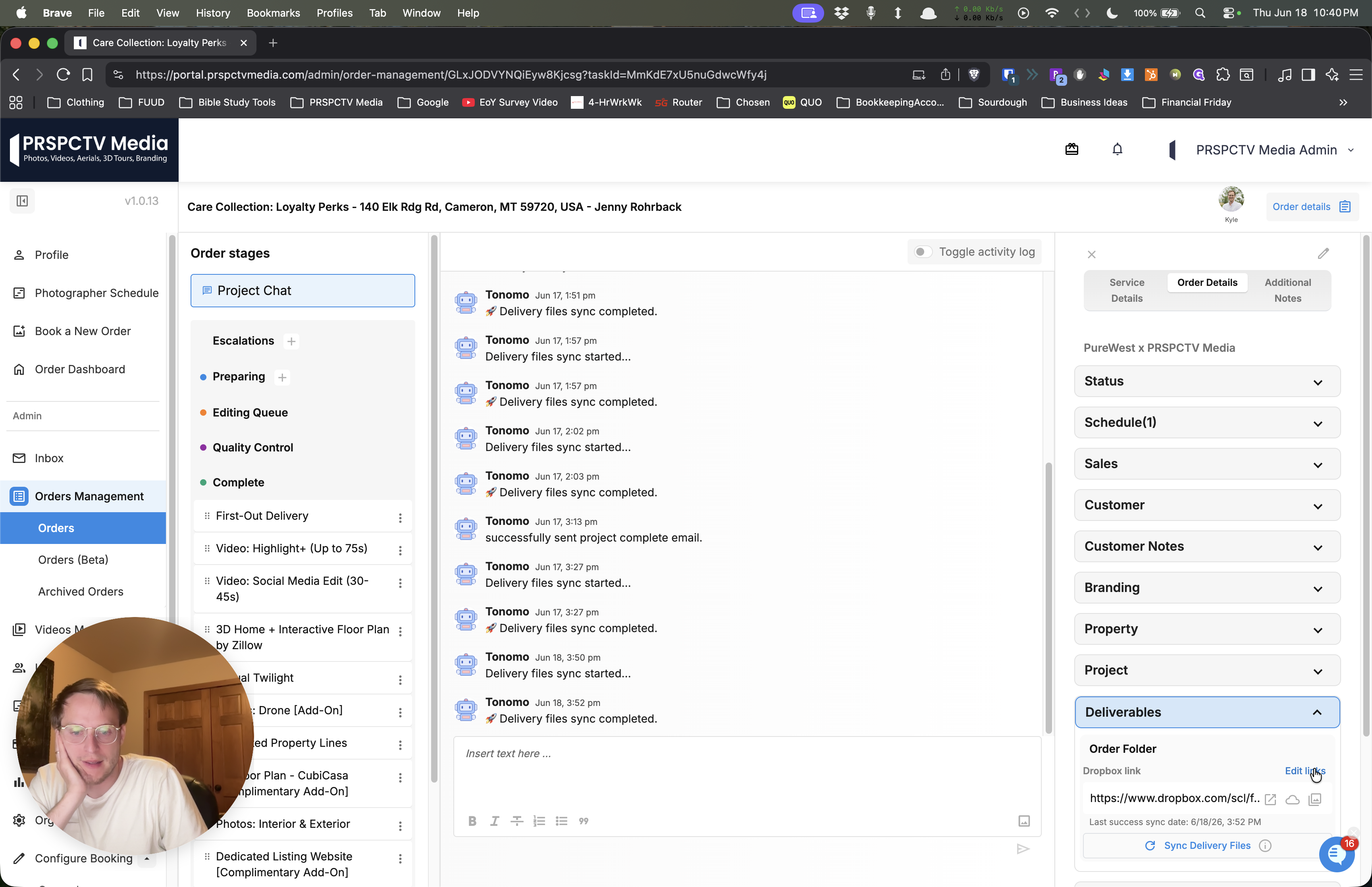The image size is (1372, 887).
Task: Open options for Photos: Interior & Exterior
Action: pyautogui.click(x=400, y=826)
